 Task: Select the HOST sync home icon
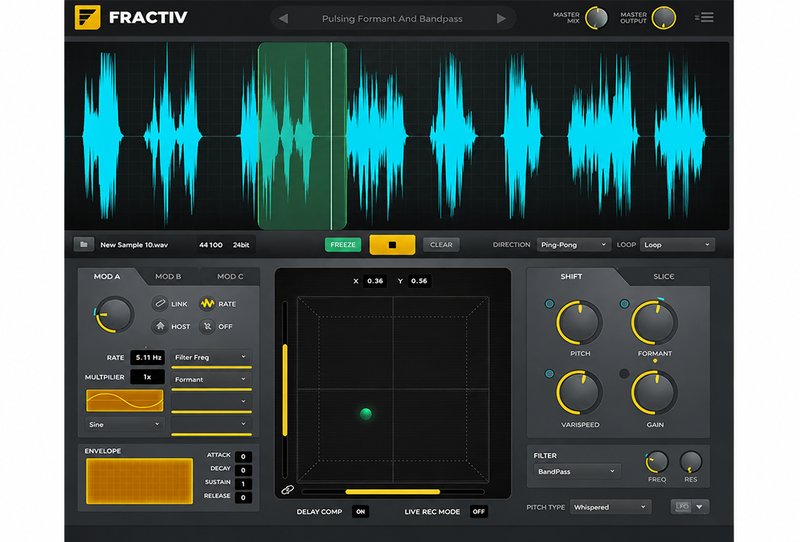tap(160, 326)
